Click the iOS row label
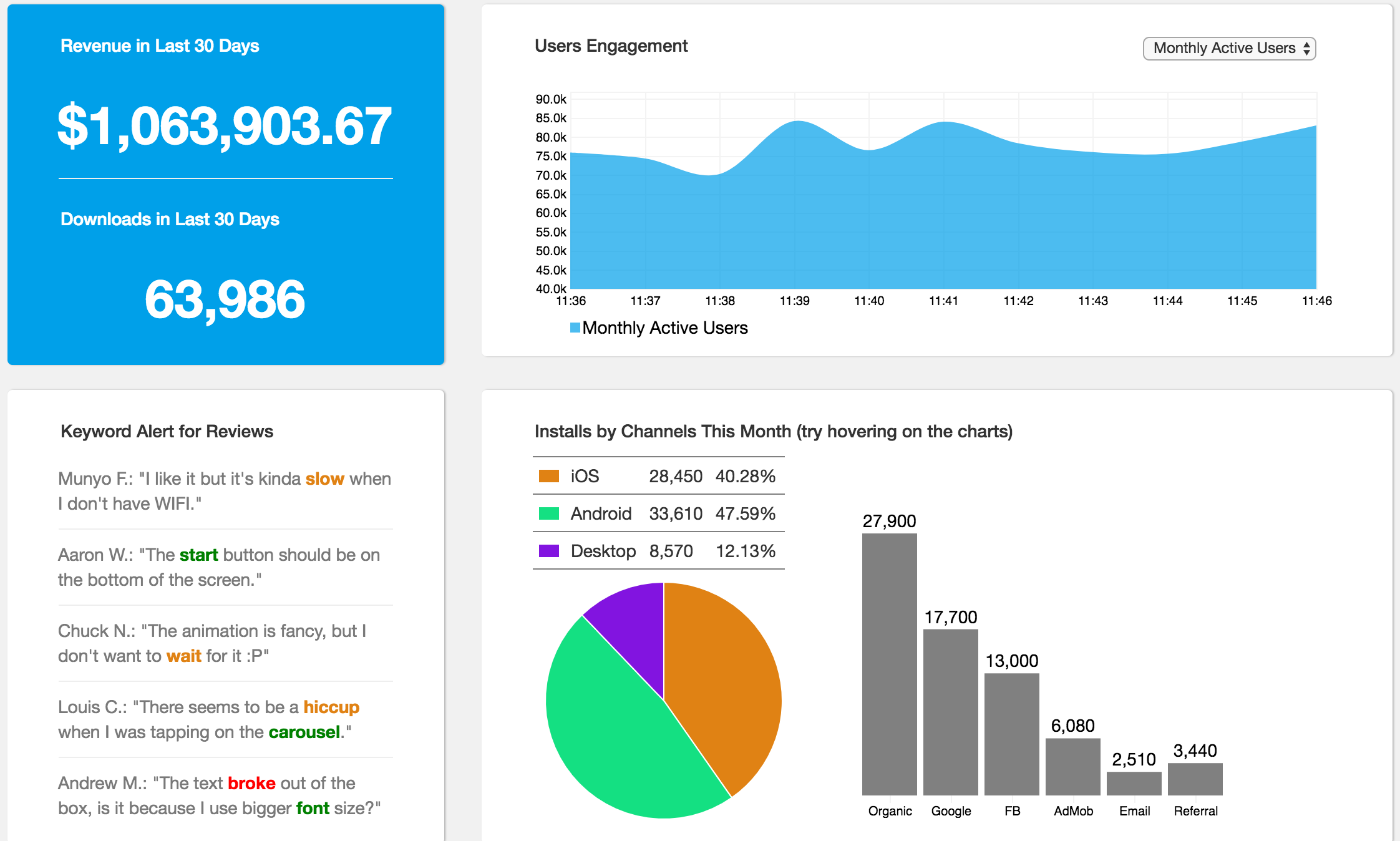This screenshot has height=841, width=1400. 585,476
